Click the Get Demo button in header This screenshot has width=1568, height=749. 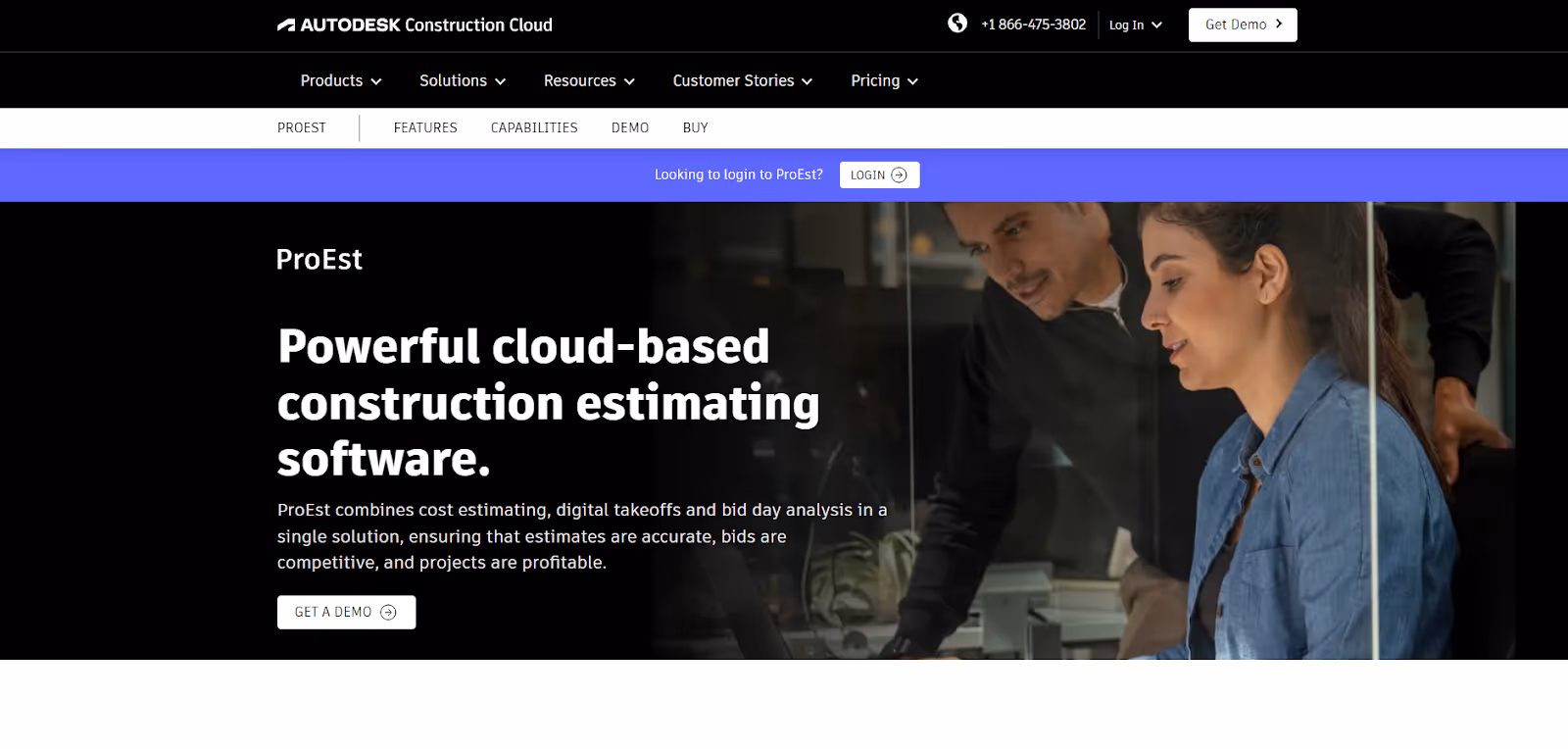(1243, 25)
